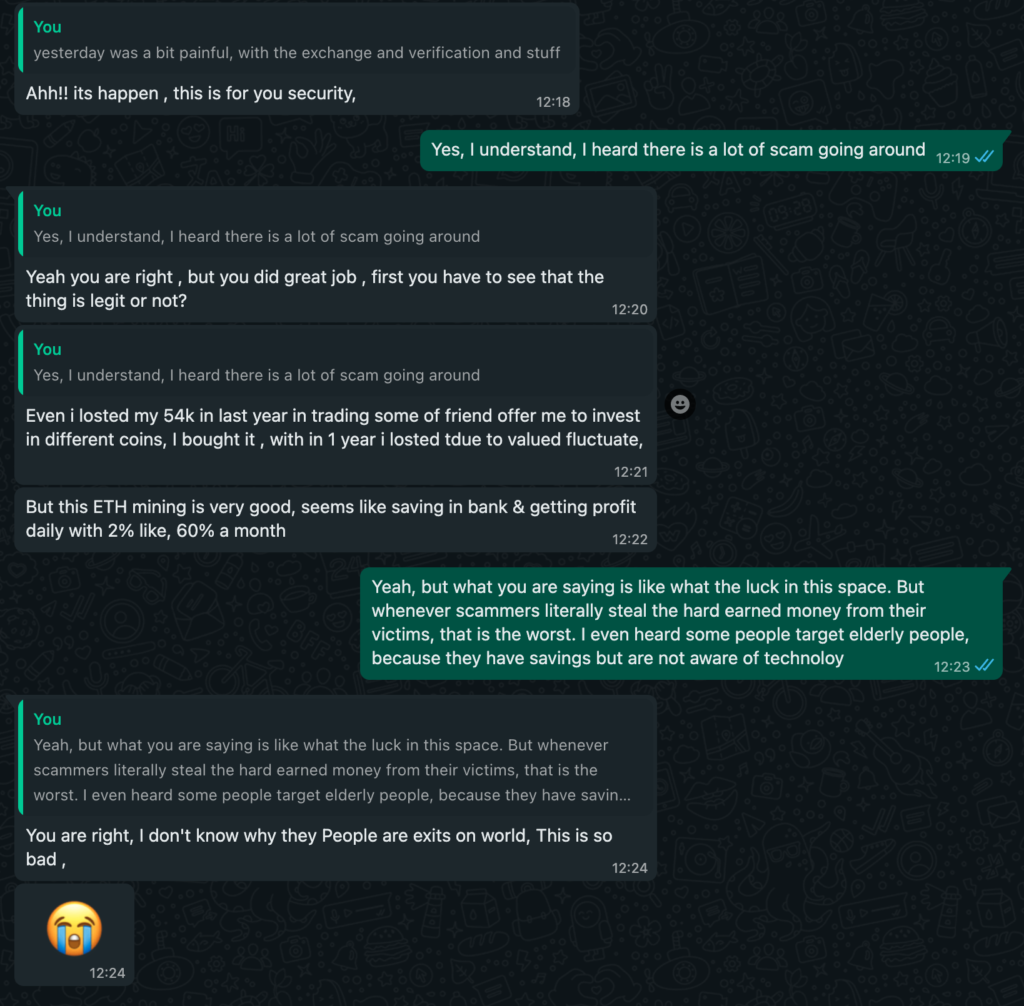This screenshot has height=1006, width=1024.
Task: Click the long green message about elderly victims
Action: click(x=681, y=623)
